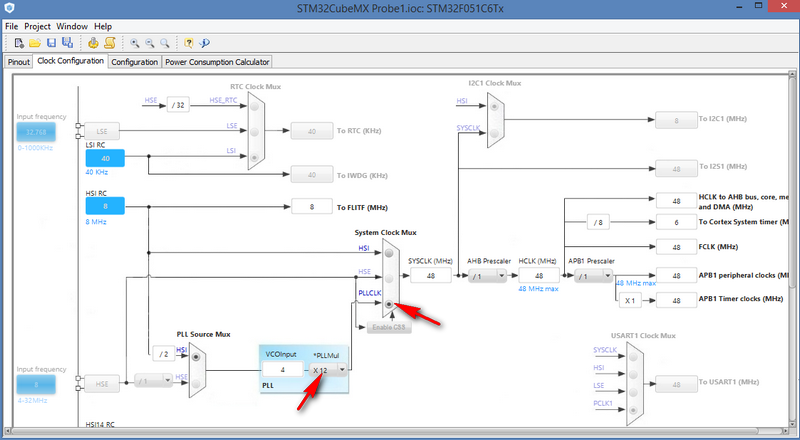
Task: Switch to the Clock Configuration tab
Action: [70, 61]
